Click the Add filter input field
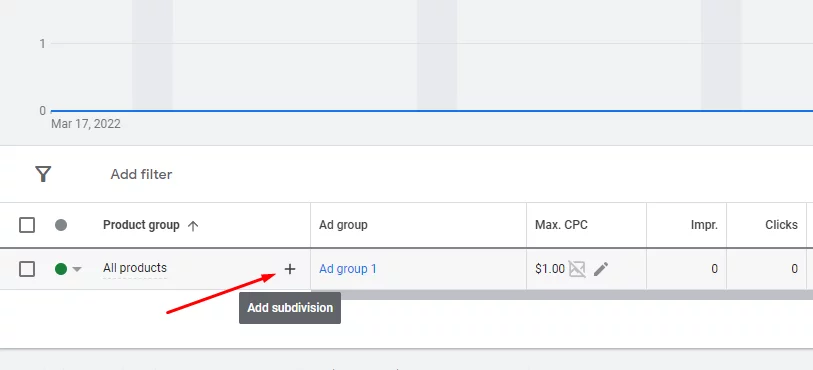 (x=141, y=175)
